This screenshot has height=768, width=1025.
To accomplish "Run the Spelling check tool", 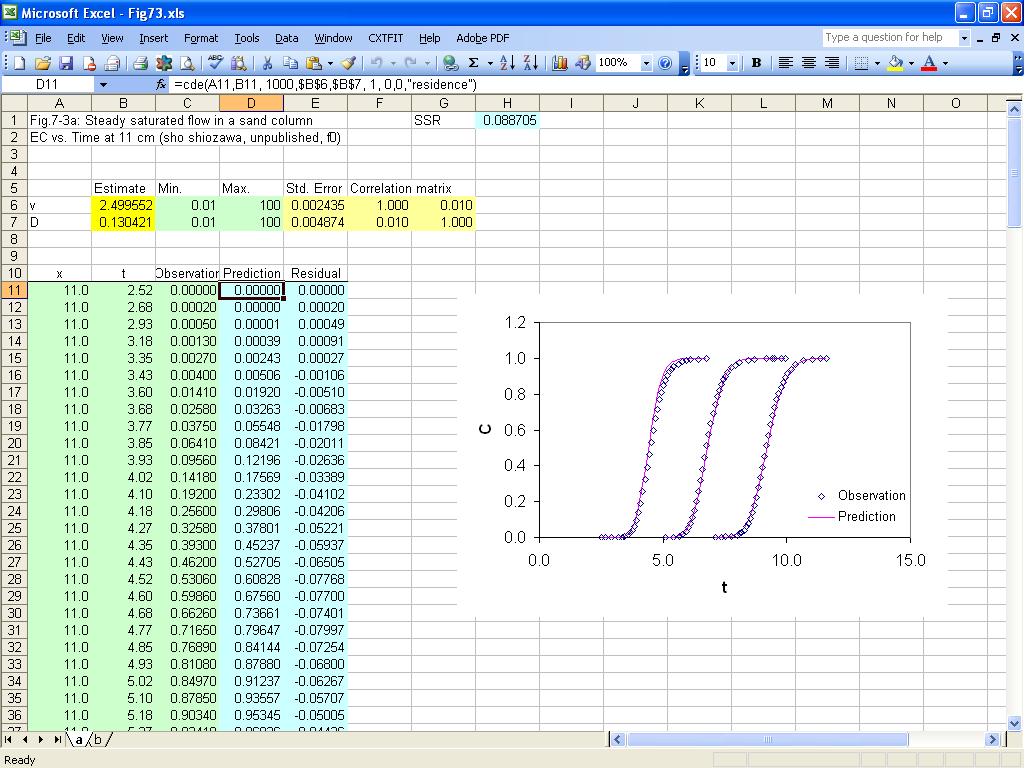I will point(215,63).
